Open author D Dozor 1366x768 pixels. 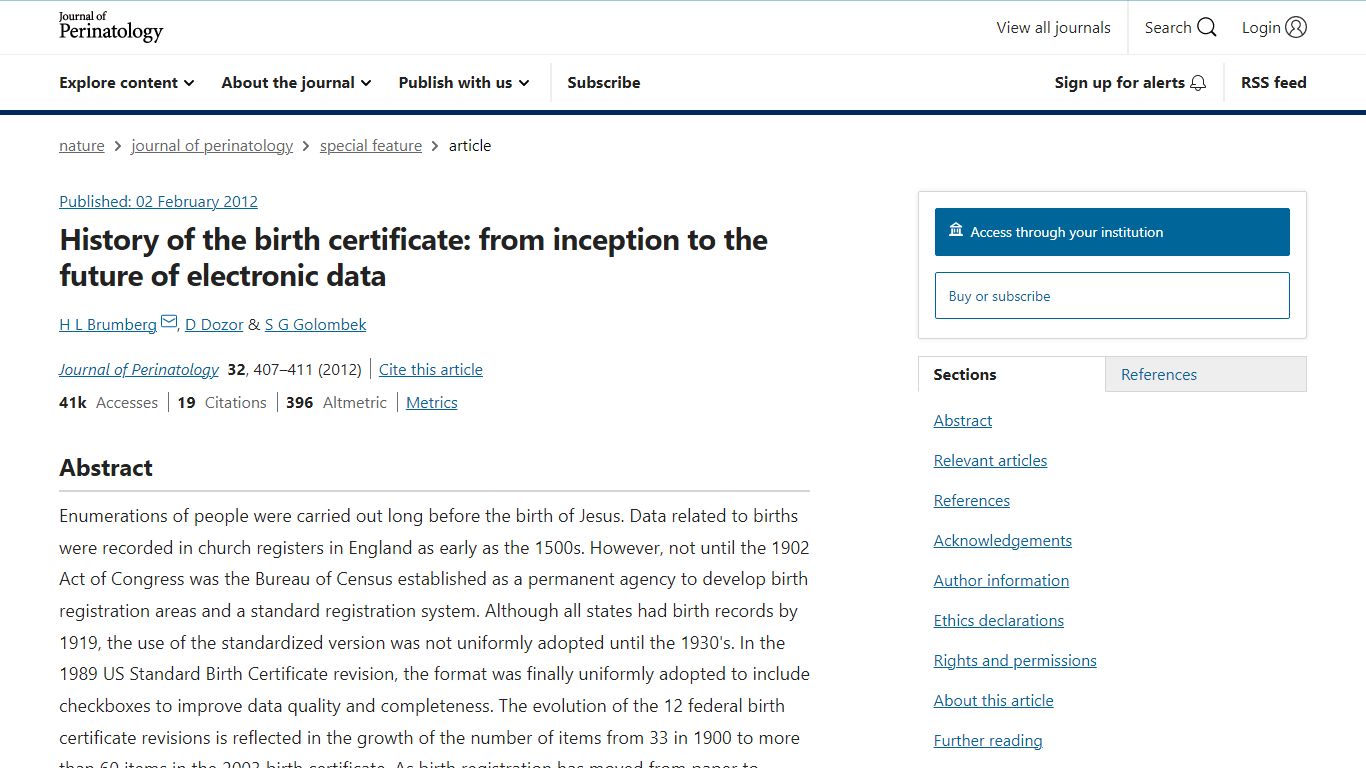point(214,325)
